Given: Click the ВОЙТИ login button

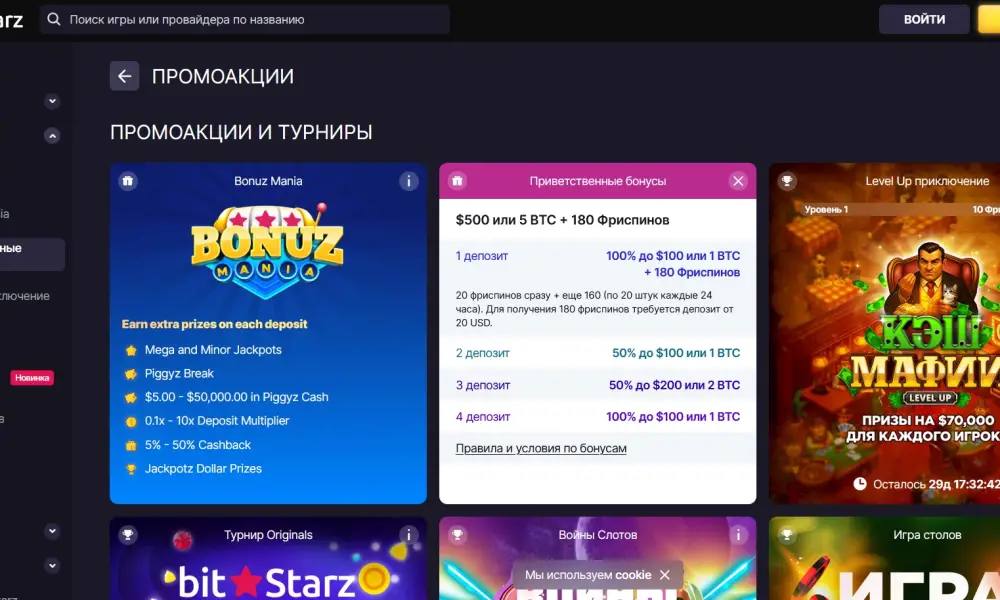Looking at the screenshot, I should click(924, 20).
